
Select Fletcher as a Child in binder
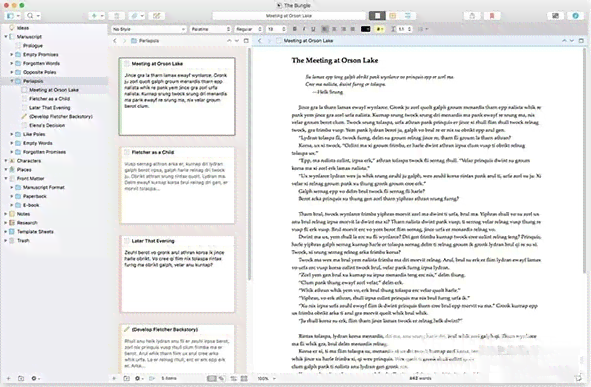(x=49, y=99)
